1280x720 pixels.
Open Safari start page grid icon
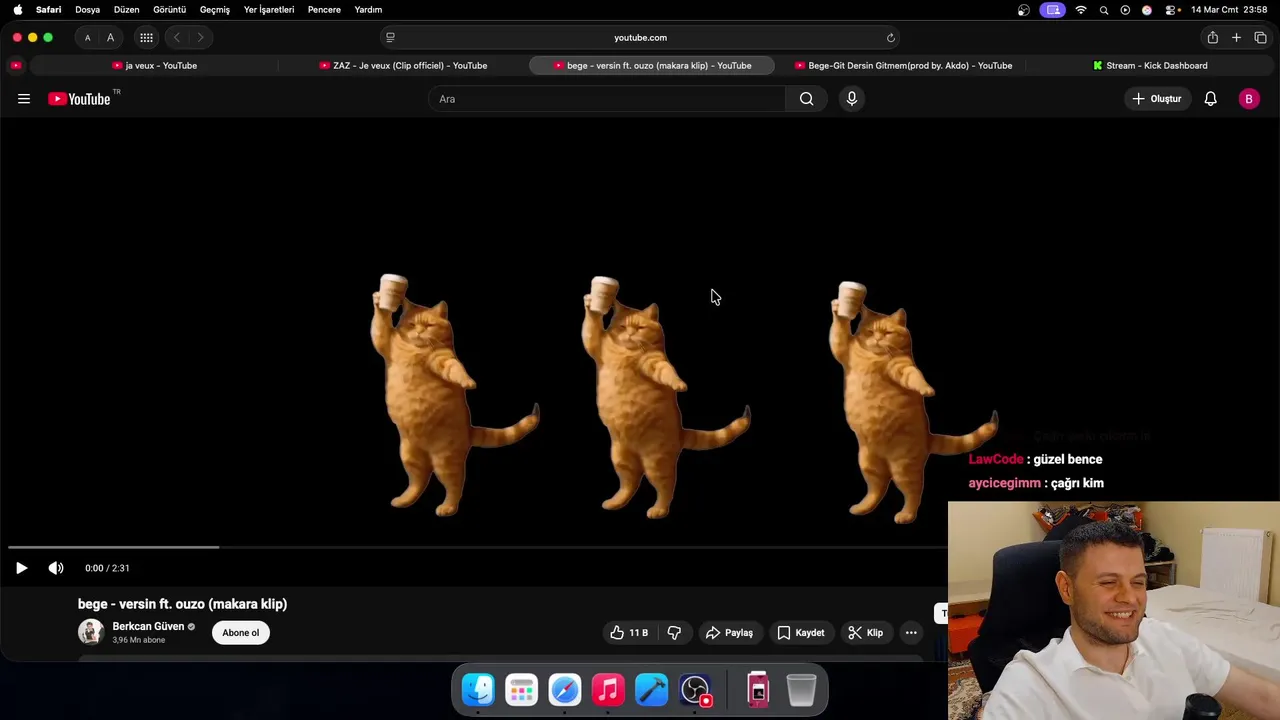click(x=146, y=38)
